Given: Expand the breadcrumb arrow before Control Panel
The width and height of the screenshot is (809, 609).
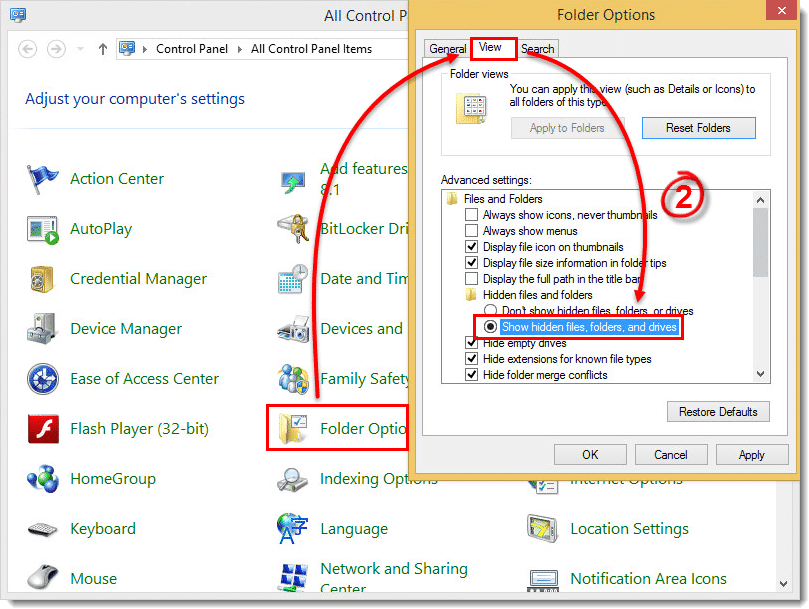Looking at the screenshot, I should click(145, 50).
